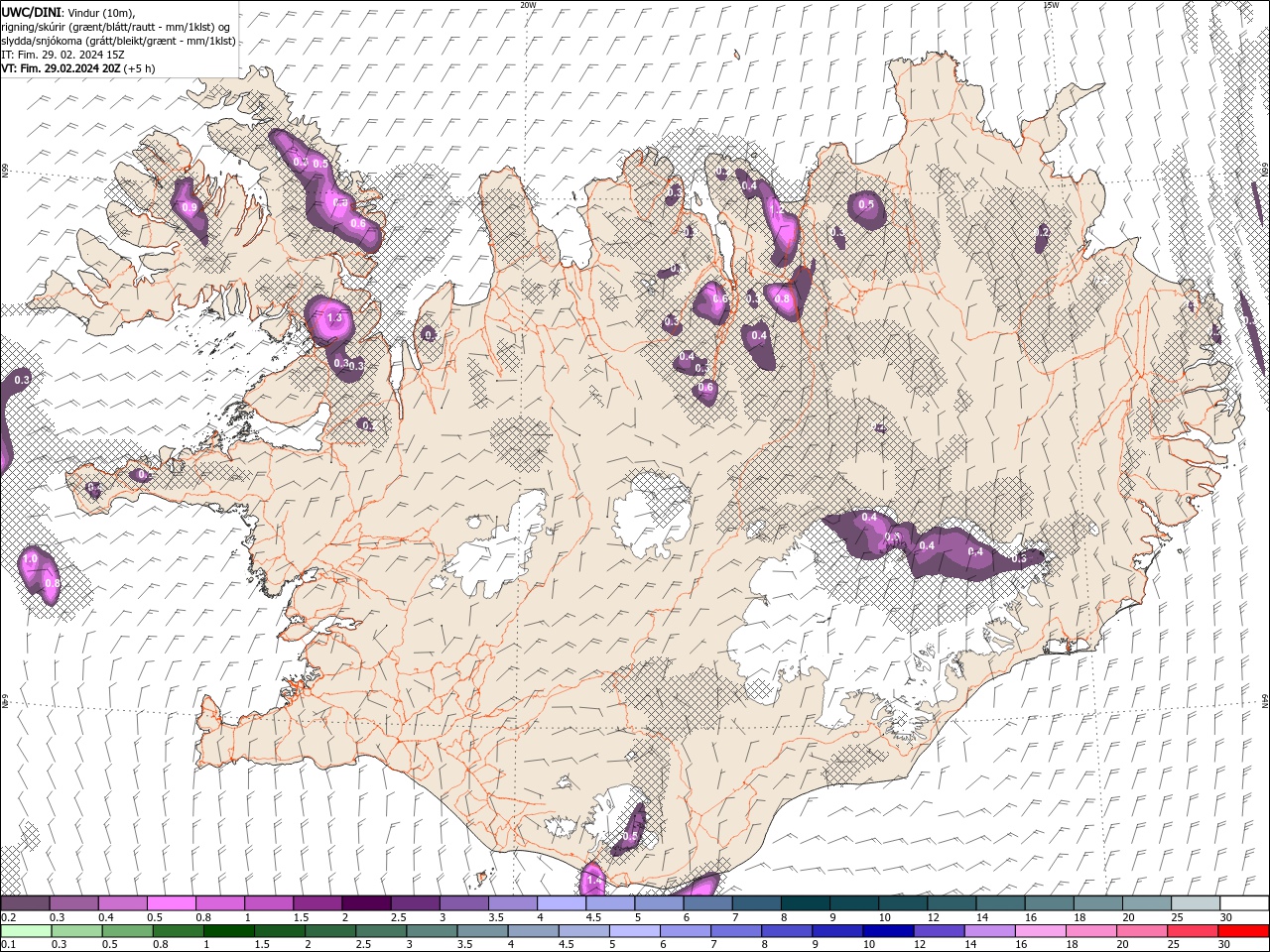
Task: Select the darkest green rain swatch at 1
Action: [x=229, y=931]
